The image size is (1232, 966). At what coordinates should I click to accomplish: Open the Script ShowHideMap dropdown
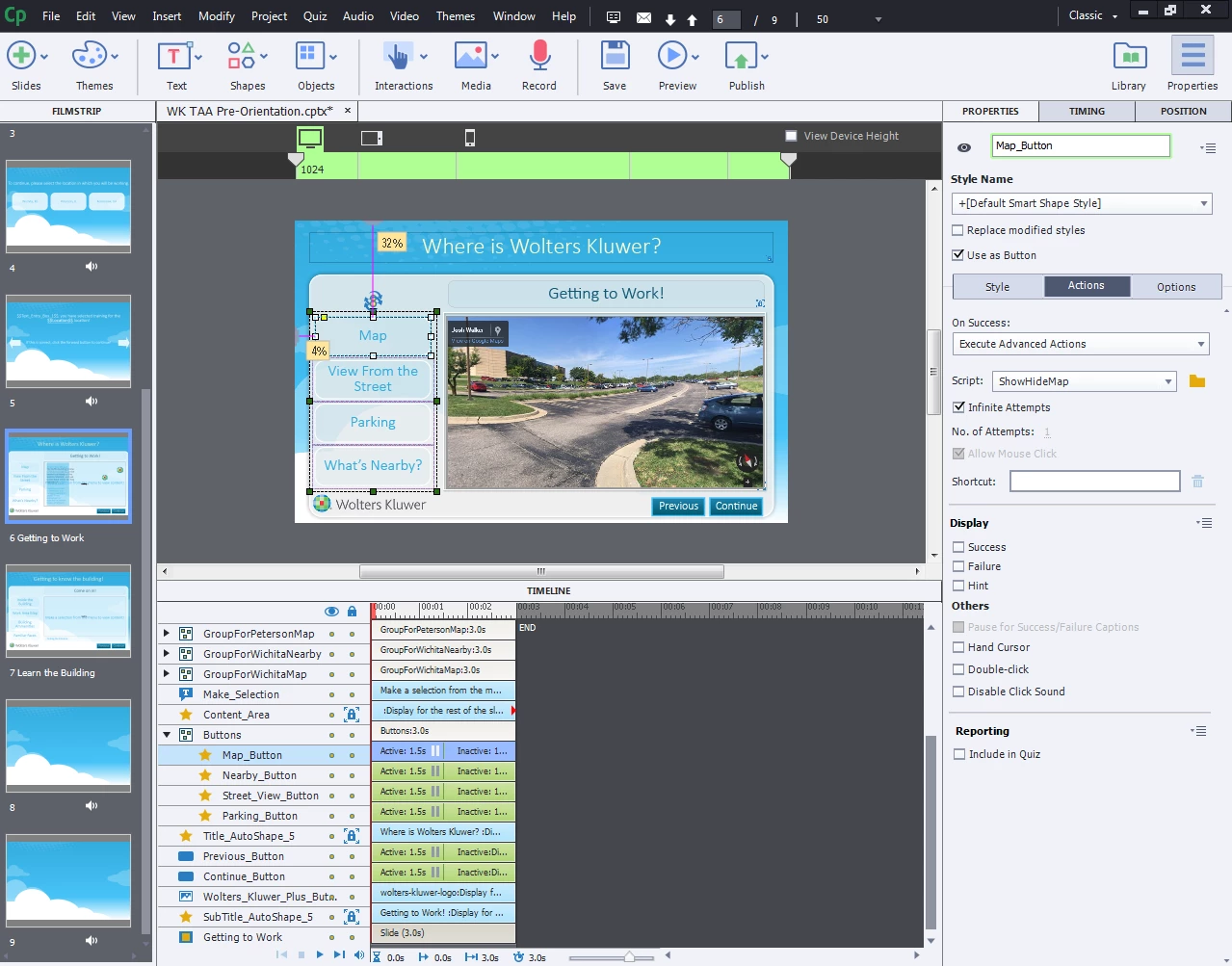pos(1085,381)
